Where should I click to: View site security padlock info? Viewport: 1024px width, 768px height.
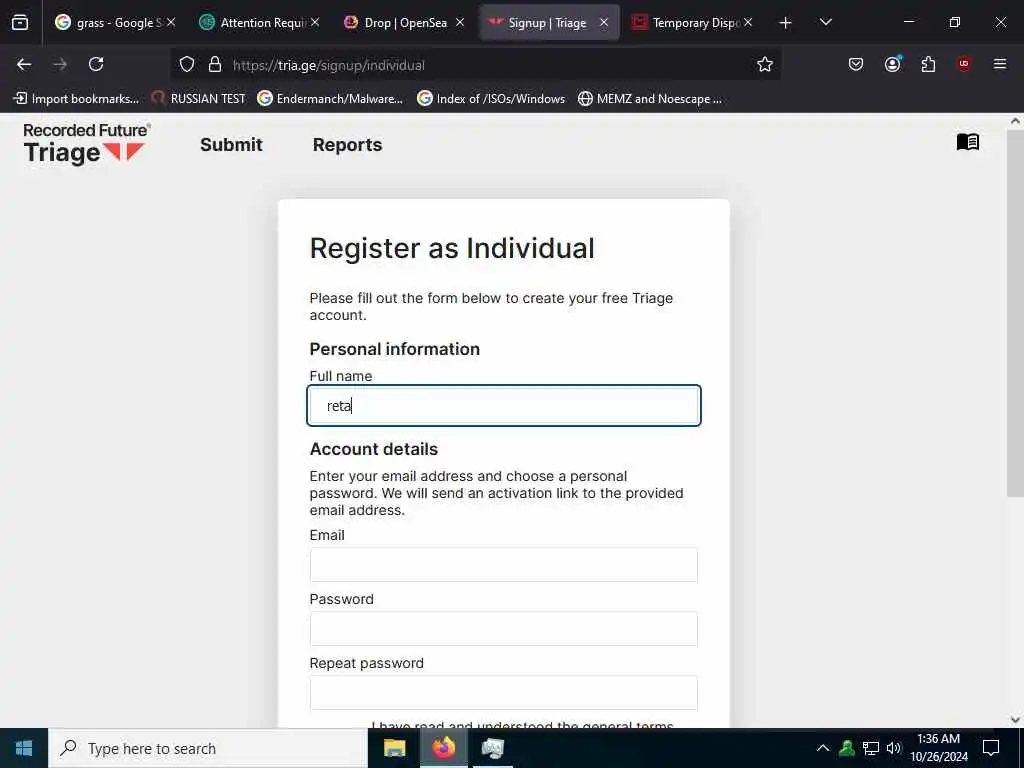(215, 65)
